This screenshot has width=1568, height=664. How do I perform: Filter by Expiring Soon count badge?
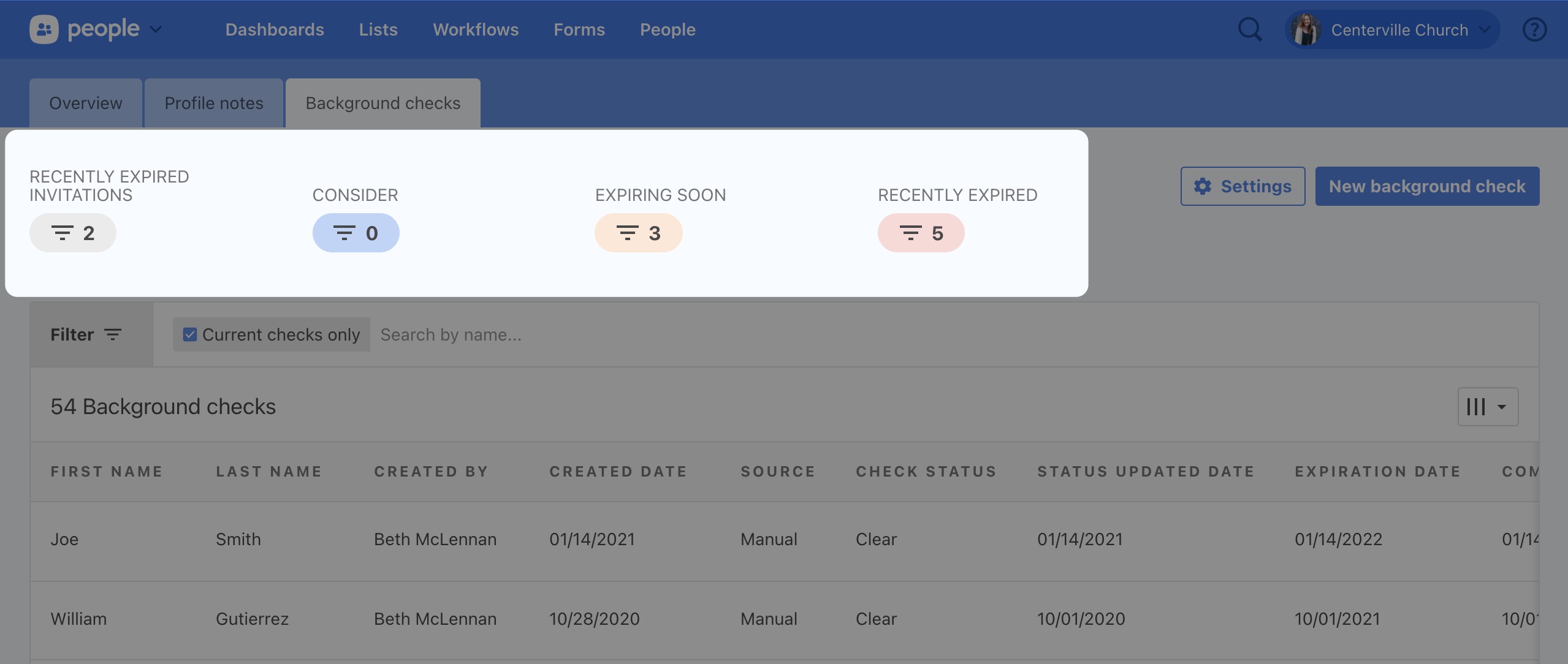(x=638, y=233)
